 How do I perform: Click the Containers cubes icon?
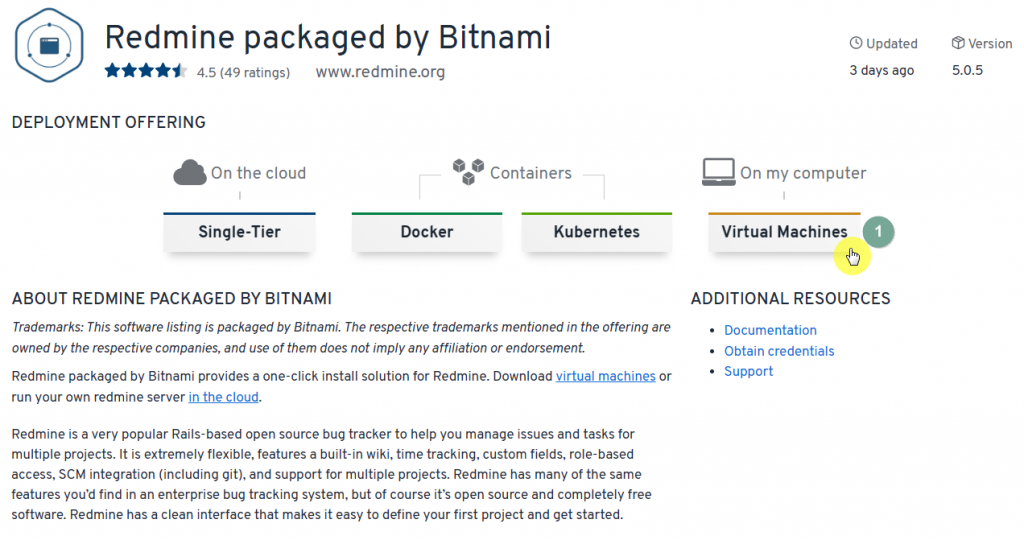coord(468,169)
